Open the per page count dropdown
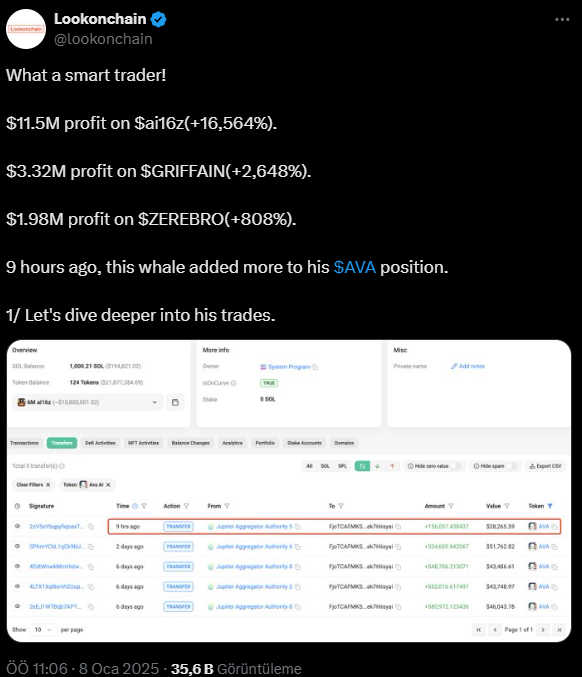This screenshot has height=677, width=582. 43,630
